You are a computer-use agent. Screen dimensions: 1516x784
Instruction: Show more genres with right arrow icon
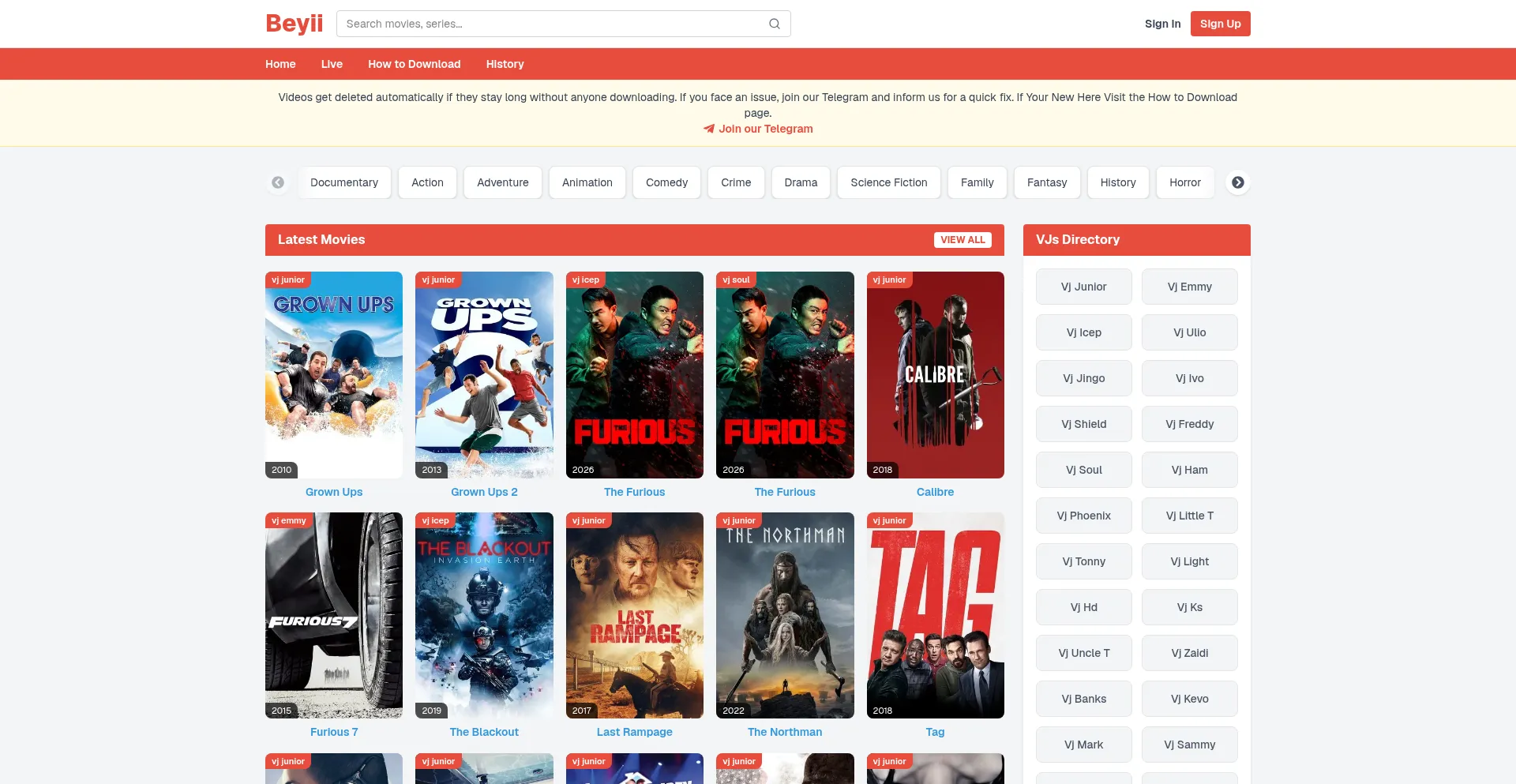click(x=1238, y=182)
